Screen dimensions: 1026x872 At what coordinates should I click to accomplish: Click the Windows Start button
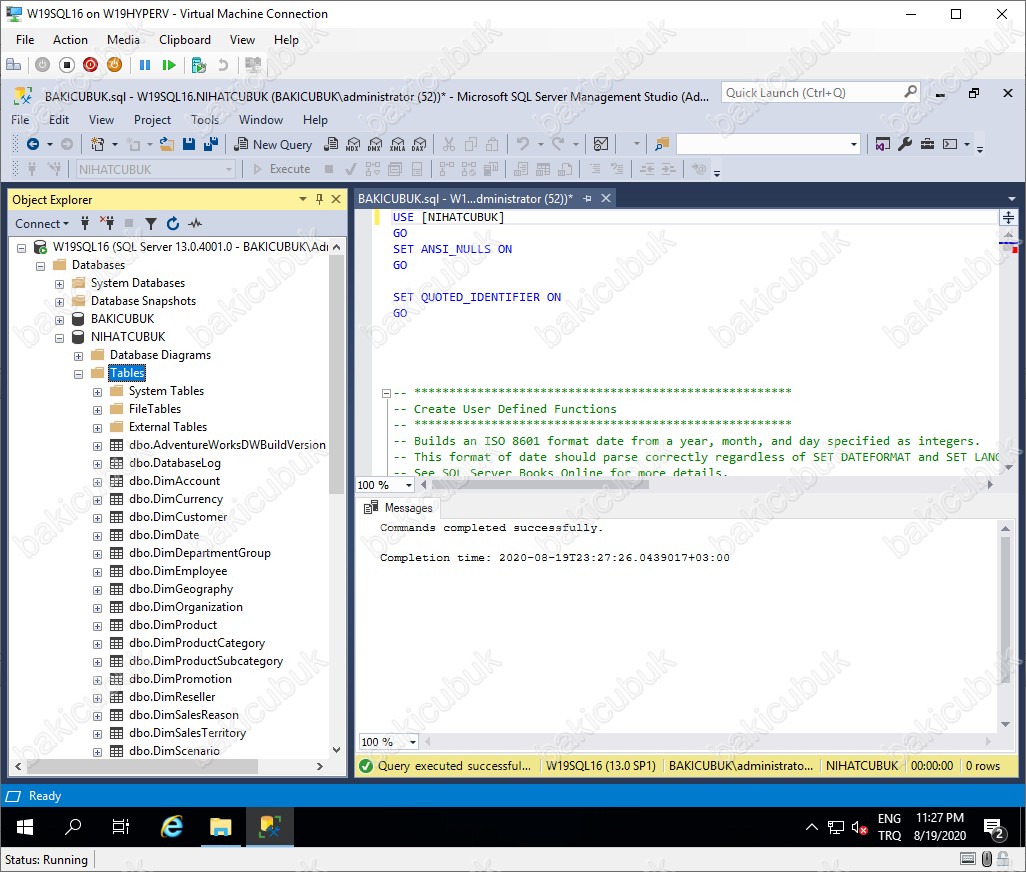point(25,827)
